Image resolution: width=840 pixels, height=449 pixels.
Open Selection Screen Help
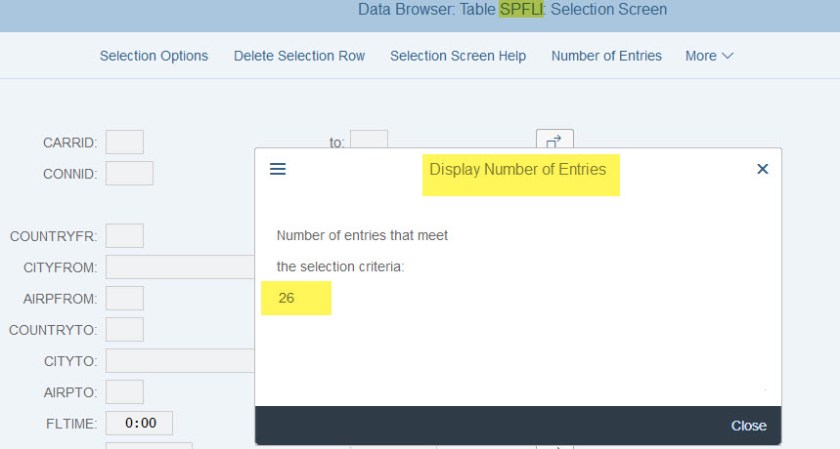[458, 56]
